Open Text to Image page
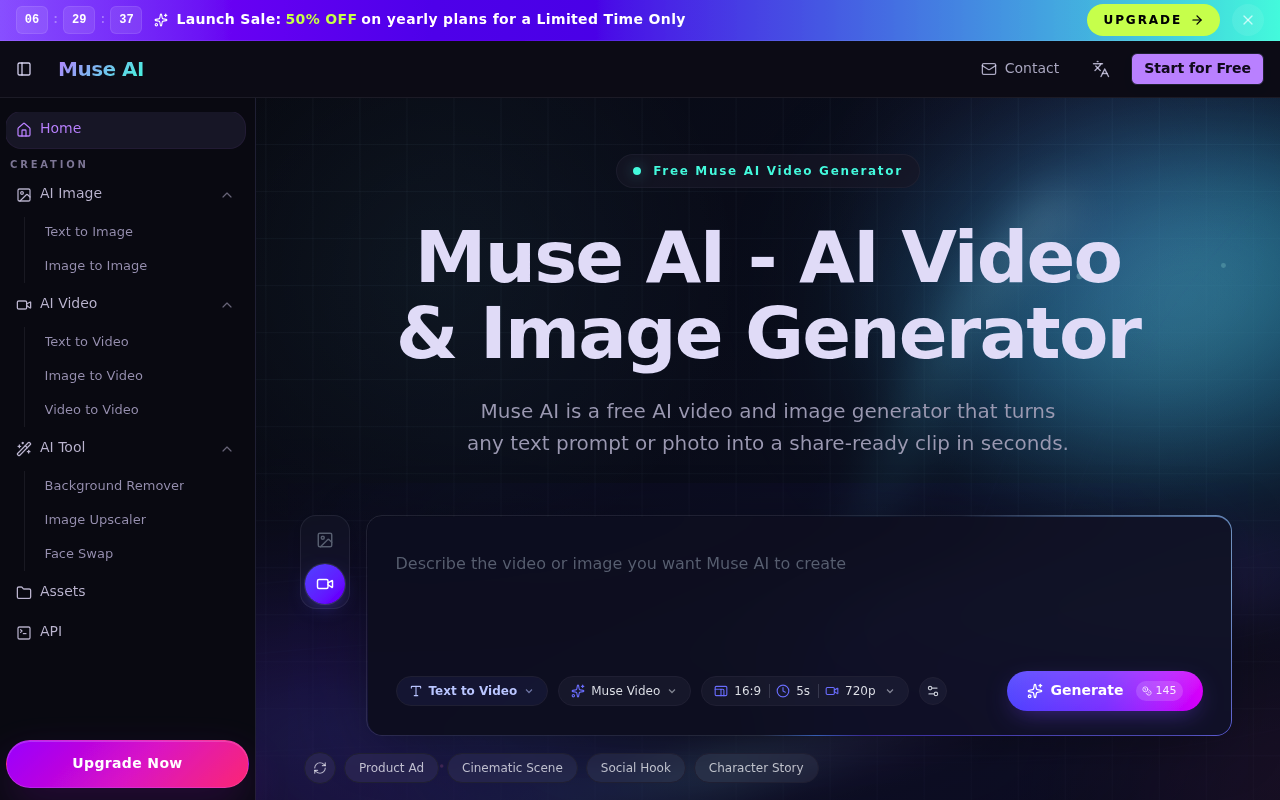Image resolution: width=1280 pixels, height=800 pixels. [x=89, y=232]
